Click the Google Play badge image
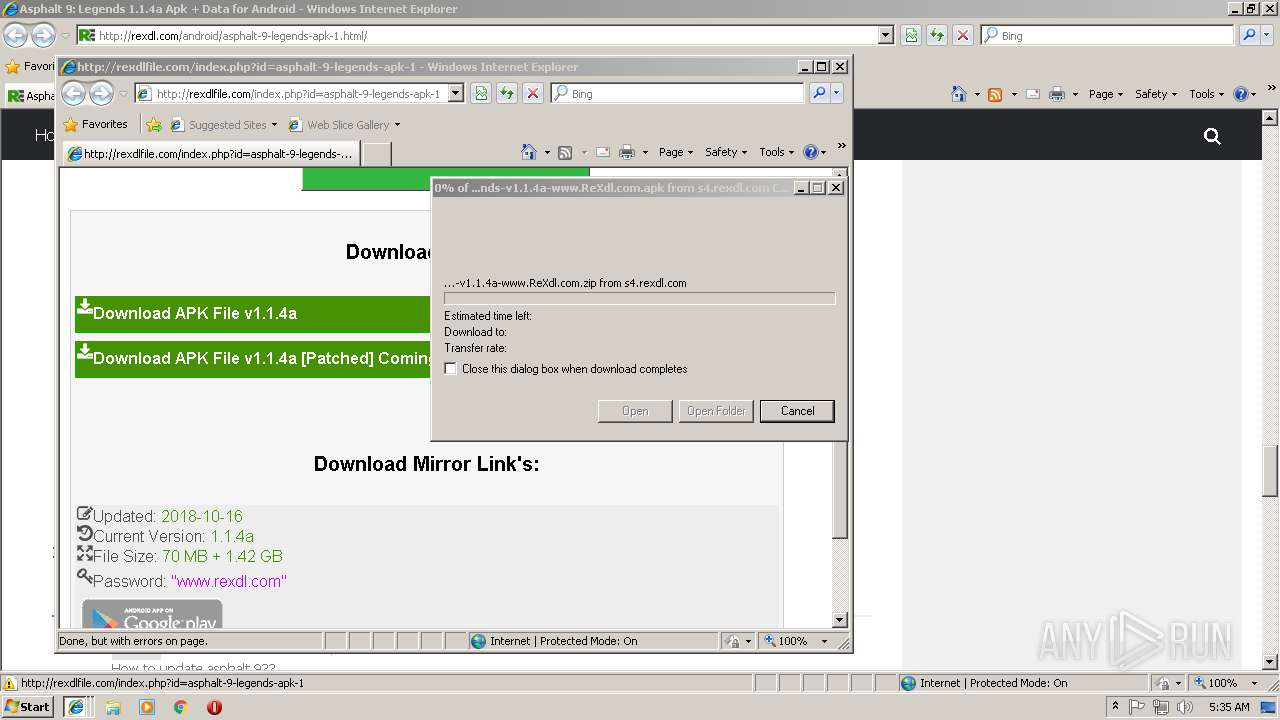 pyautogui.click(x=152, y=614)
